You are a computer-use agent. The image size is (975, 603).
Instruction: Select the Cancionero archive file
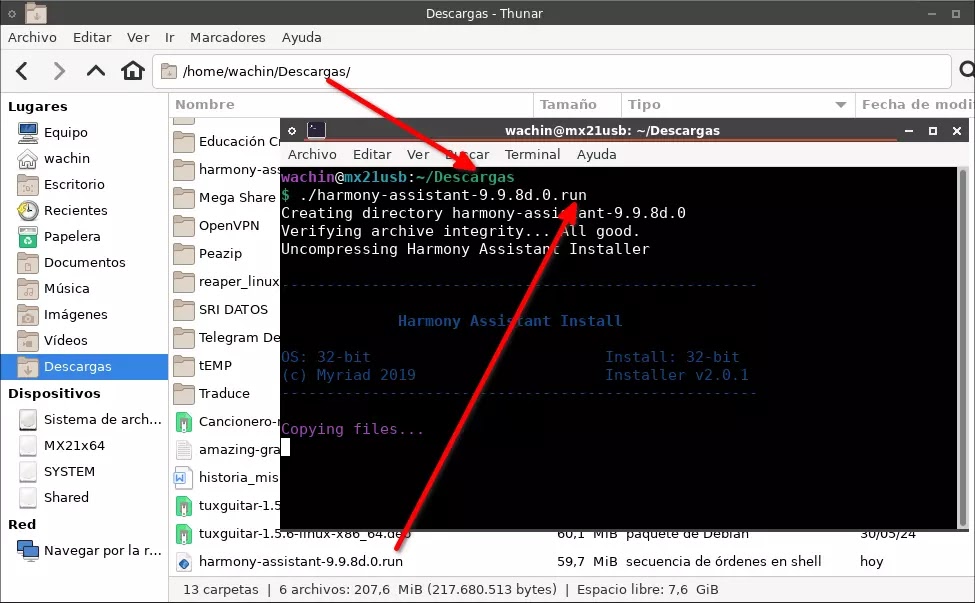(x=227, y=421)
